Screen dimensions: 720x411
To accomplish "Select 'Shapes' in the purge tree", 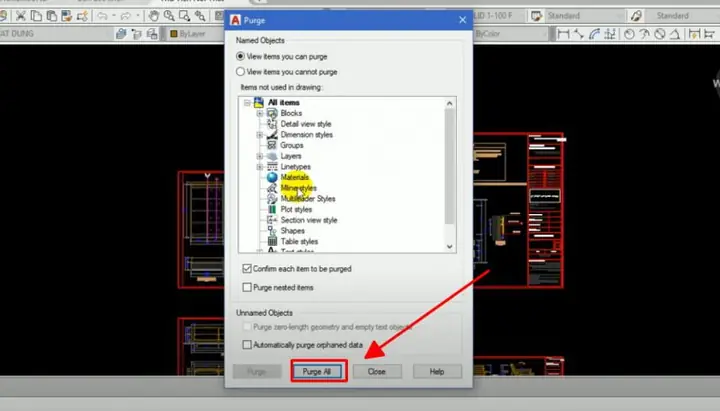I will click(x=292, y=231).
